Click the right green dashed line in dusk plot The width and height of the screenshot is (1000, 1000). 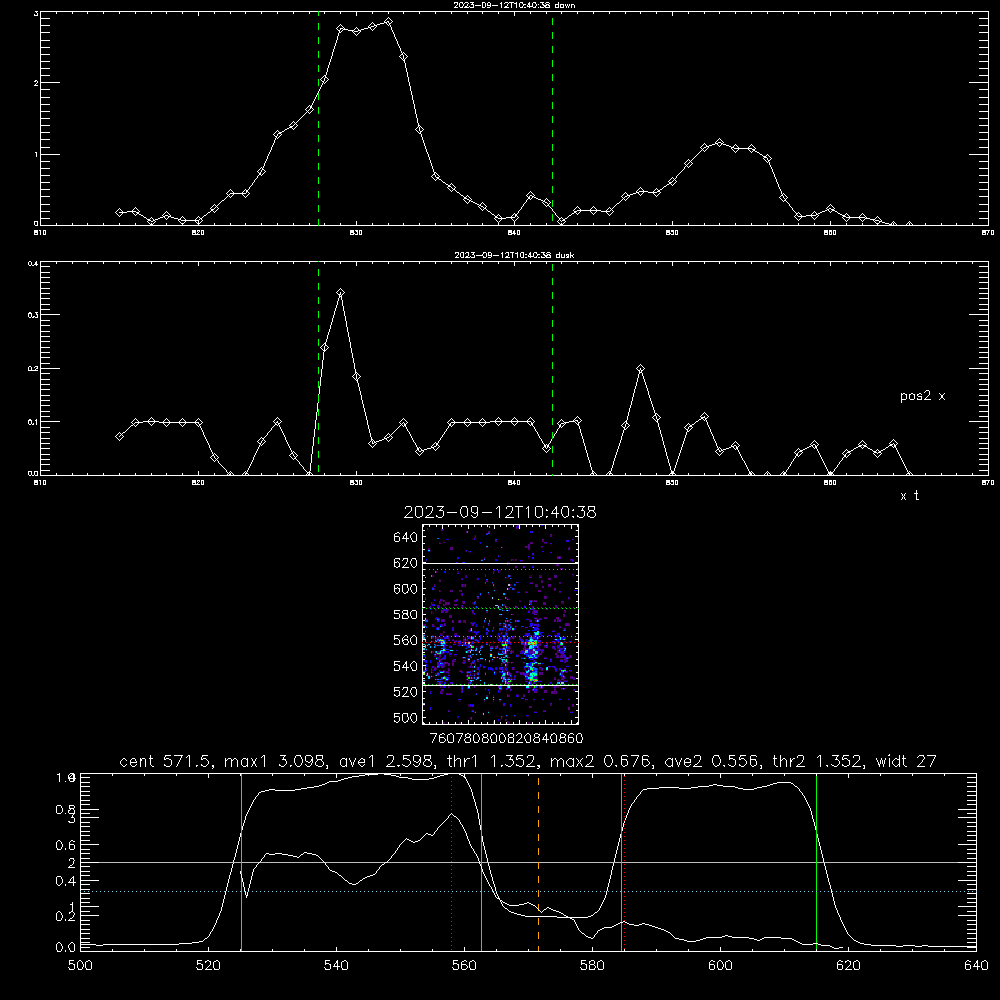point(552,369)
